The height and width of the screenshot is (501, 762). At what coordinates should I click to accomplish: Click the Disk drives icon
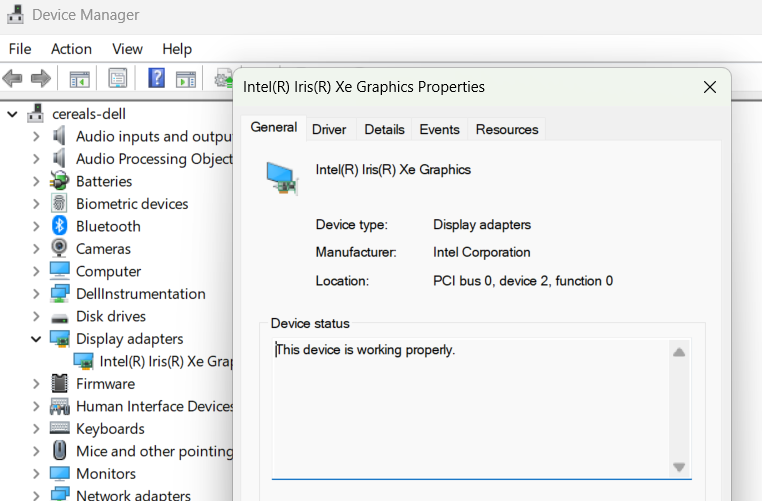point(59,318)
